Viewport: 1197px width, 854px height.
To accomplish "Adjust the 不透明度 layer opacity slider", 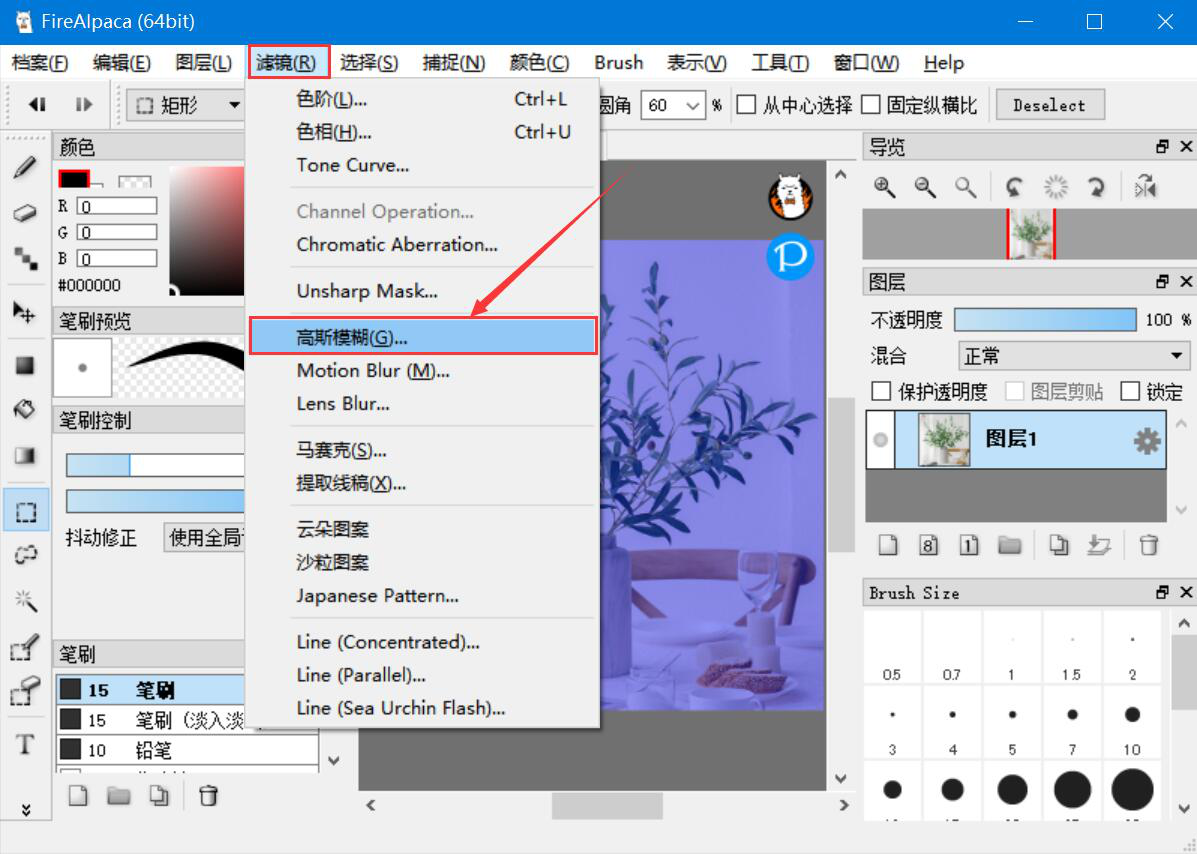I will click(1045, 320).
